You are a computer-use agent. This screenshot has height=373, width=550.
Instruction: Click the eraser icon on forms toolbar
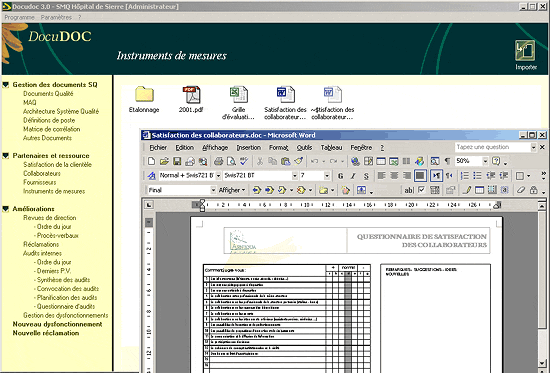pyautogui.click(x=521, y=190)
